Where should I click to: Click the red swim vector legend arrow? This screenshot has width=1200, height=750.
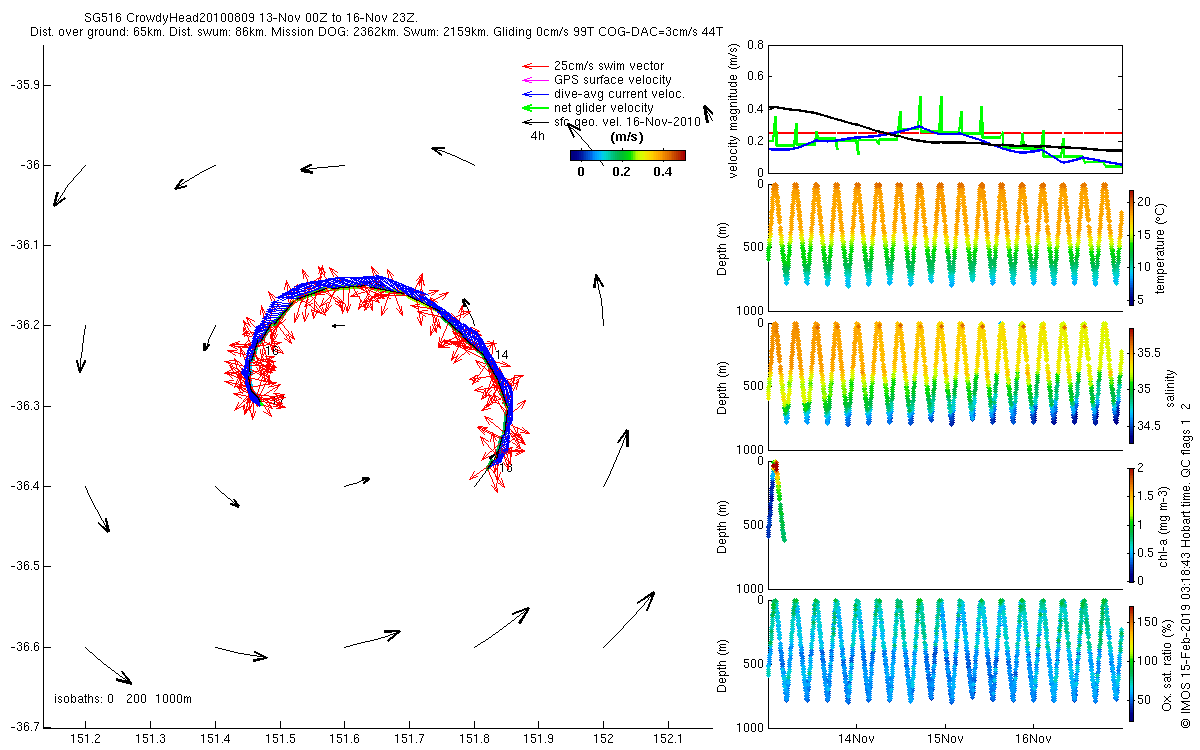(534, 67)
